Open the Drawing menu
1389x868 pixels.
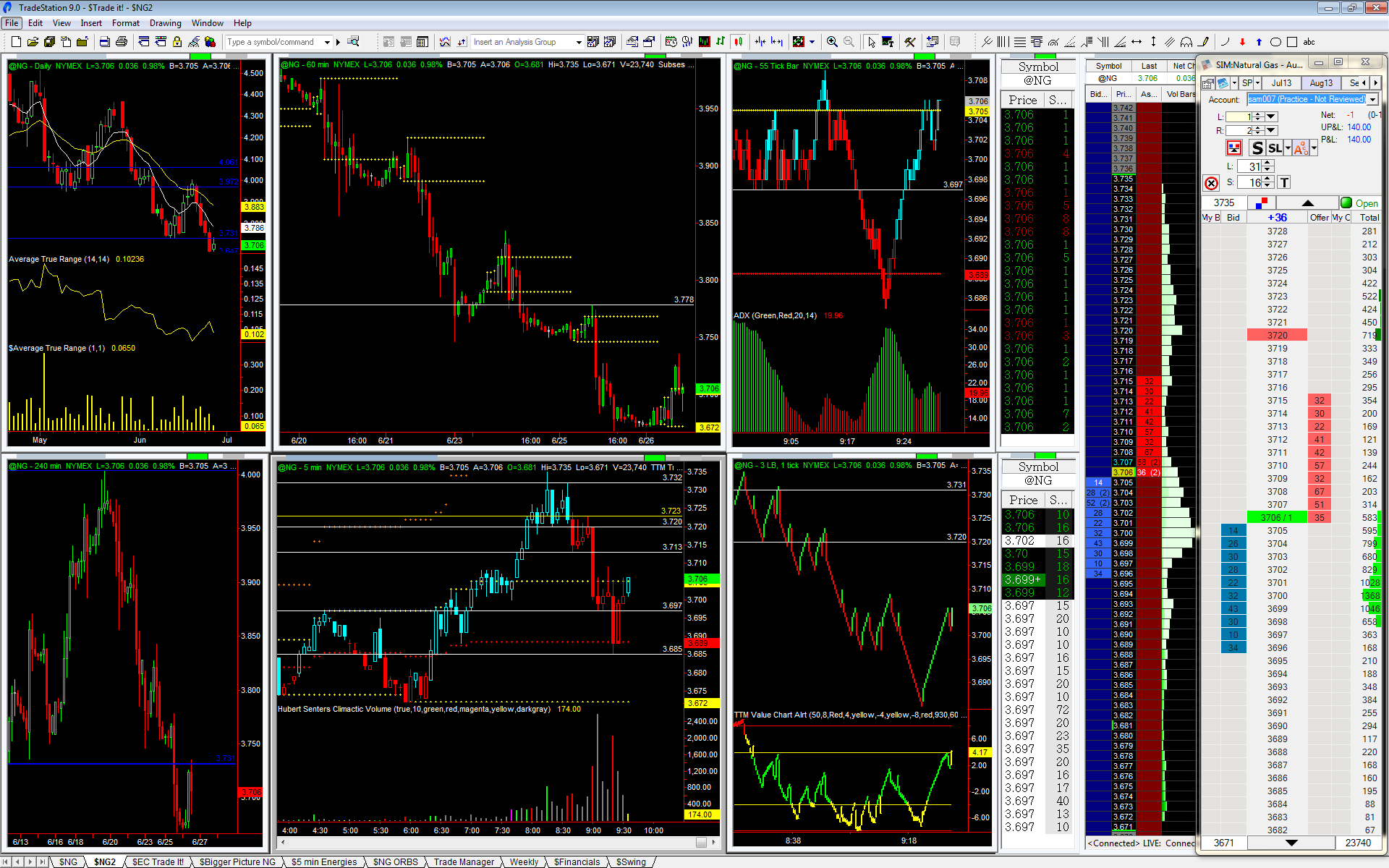pyautogui.click(x=165, y=23)
